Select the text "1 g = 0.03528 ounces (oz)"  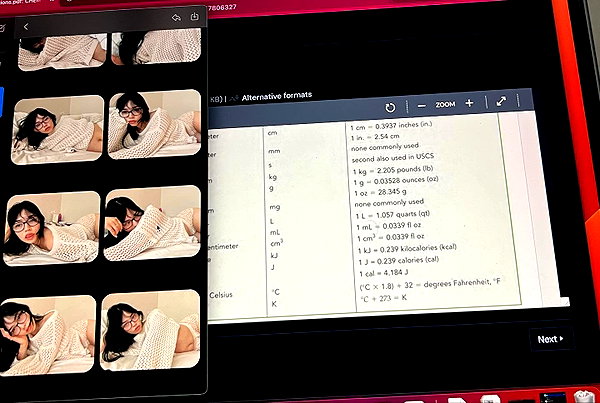coord(396,181)
